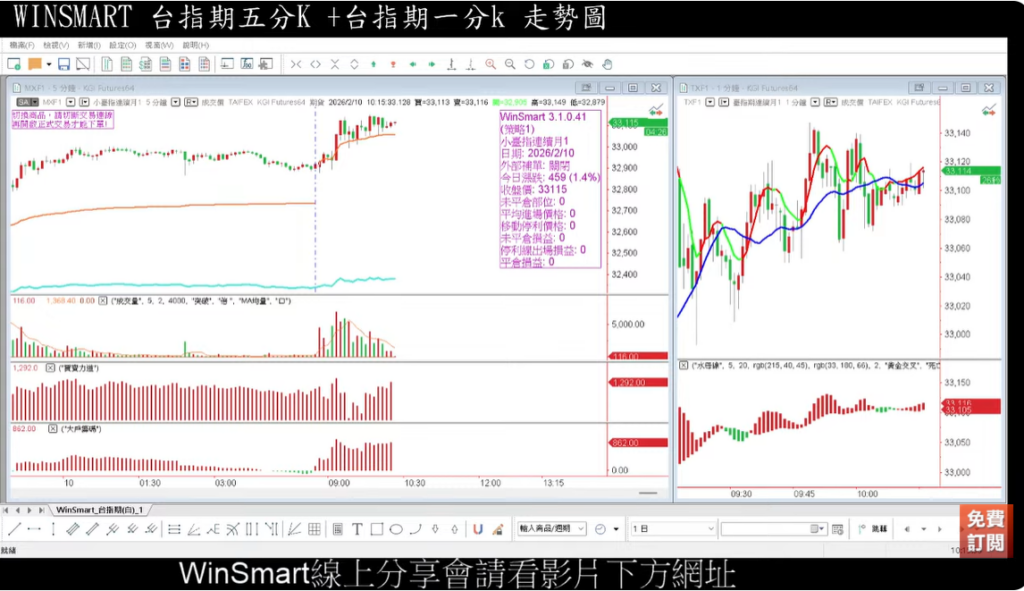Click the save (floppy disk) toolbar icon
This screenshot has width=1024, height=591.
click(x=63, y=65)
